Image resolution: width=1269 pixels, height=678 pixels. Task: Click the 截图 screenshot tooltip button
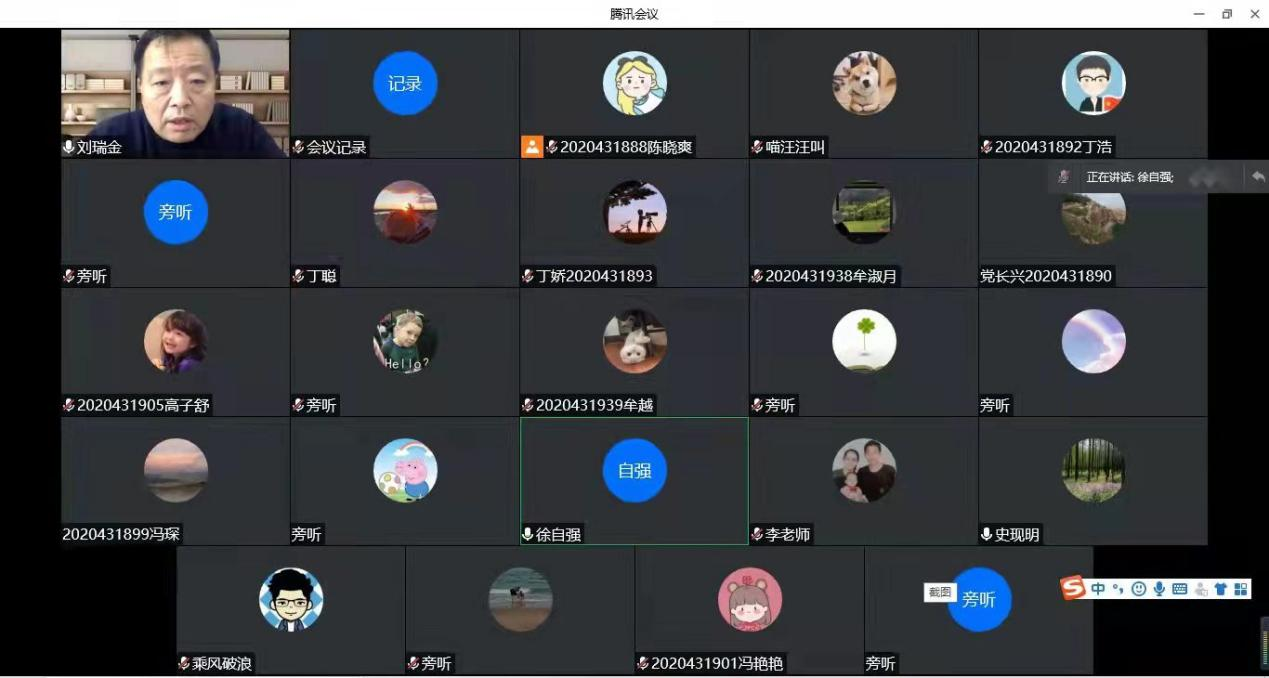pos(940,592)
